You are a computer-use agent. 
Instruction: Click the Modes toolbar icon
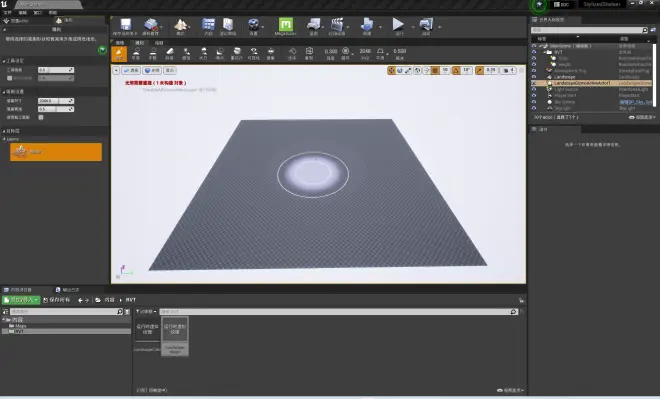(x=181, y=26)
